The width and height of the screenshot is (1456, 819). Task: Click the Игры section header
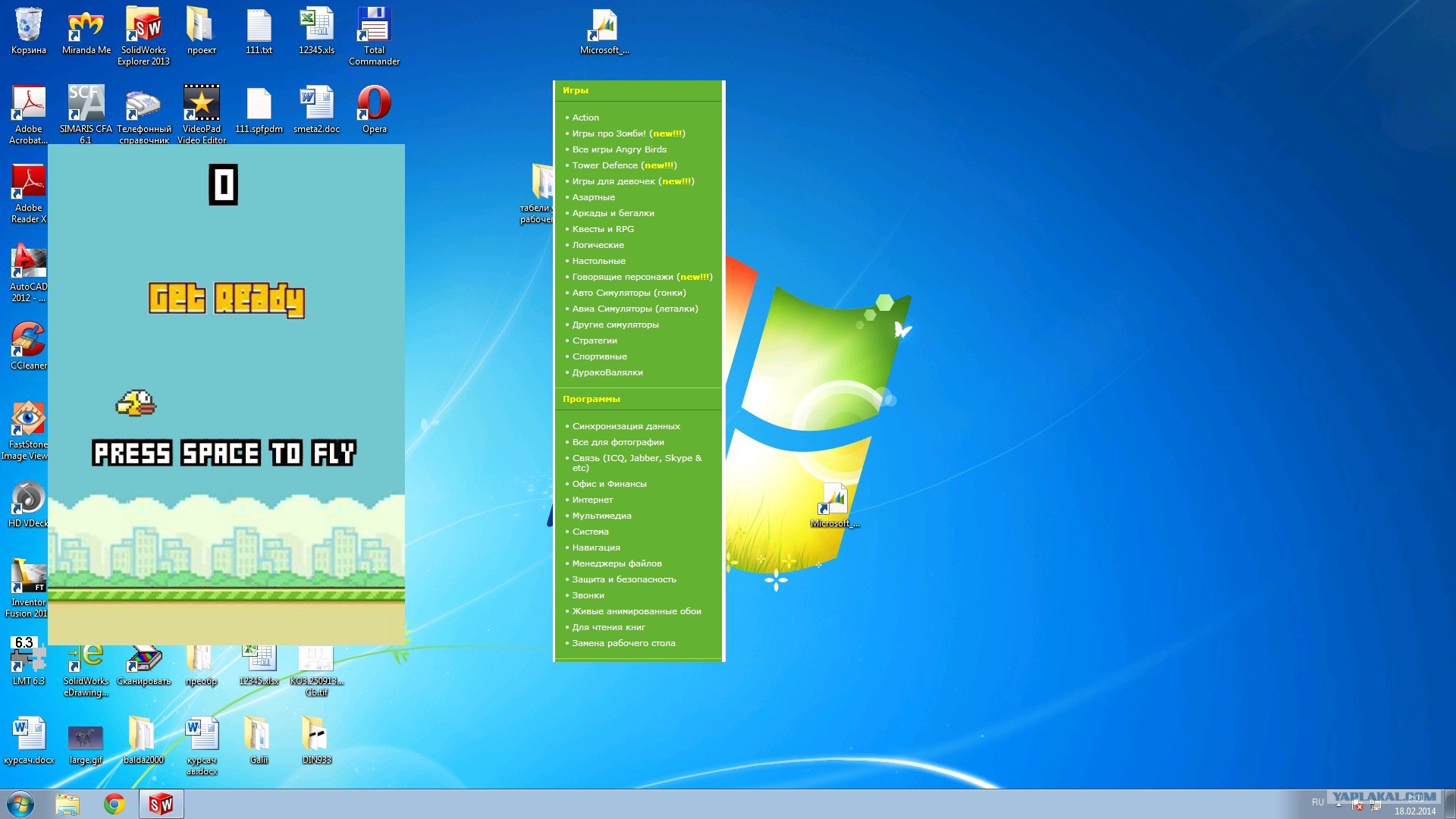(x=575, y=90)
